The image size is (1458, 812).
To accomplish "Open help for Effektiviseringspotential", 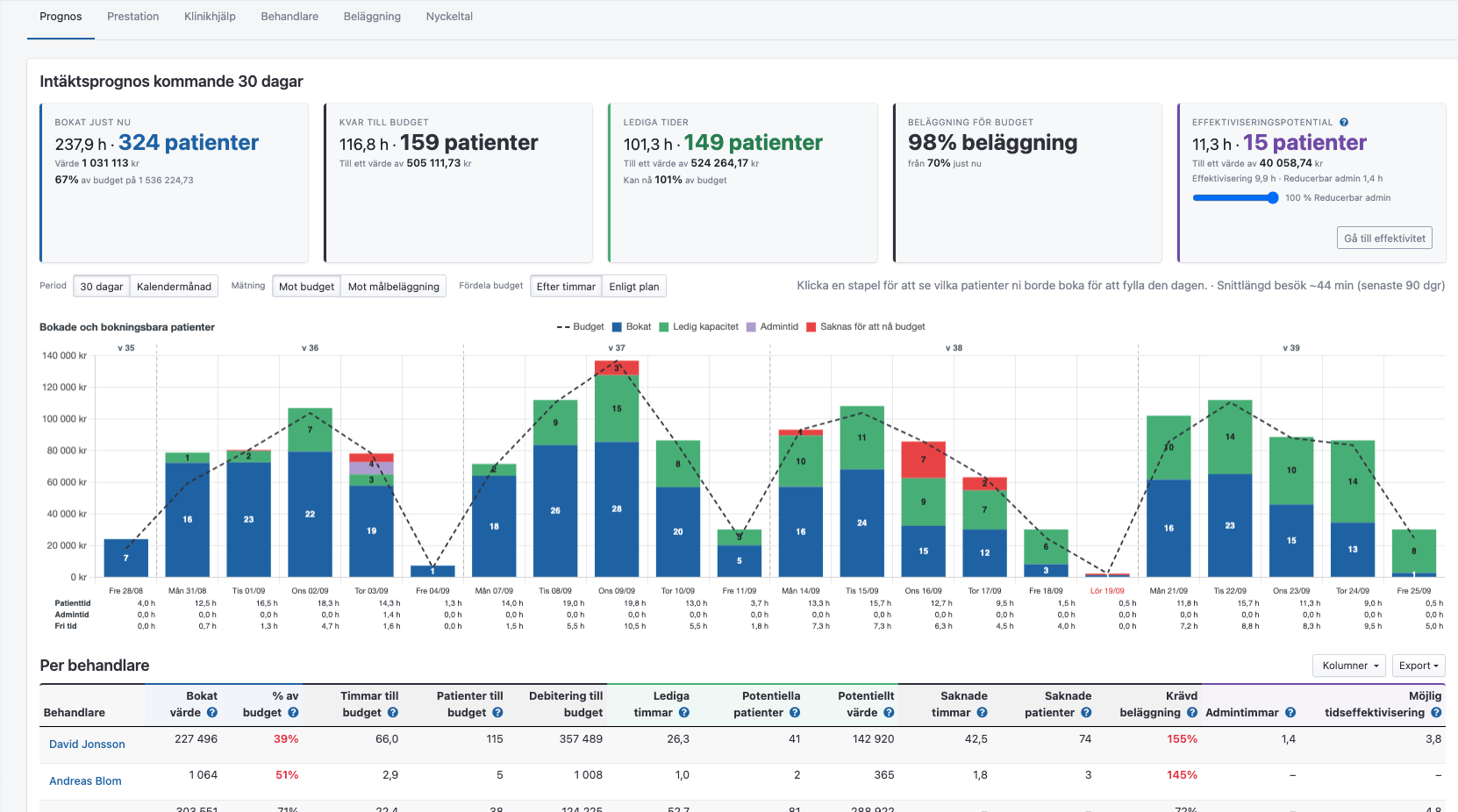I will coord(1344,123).
